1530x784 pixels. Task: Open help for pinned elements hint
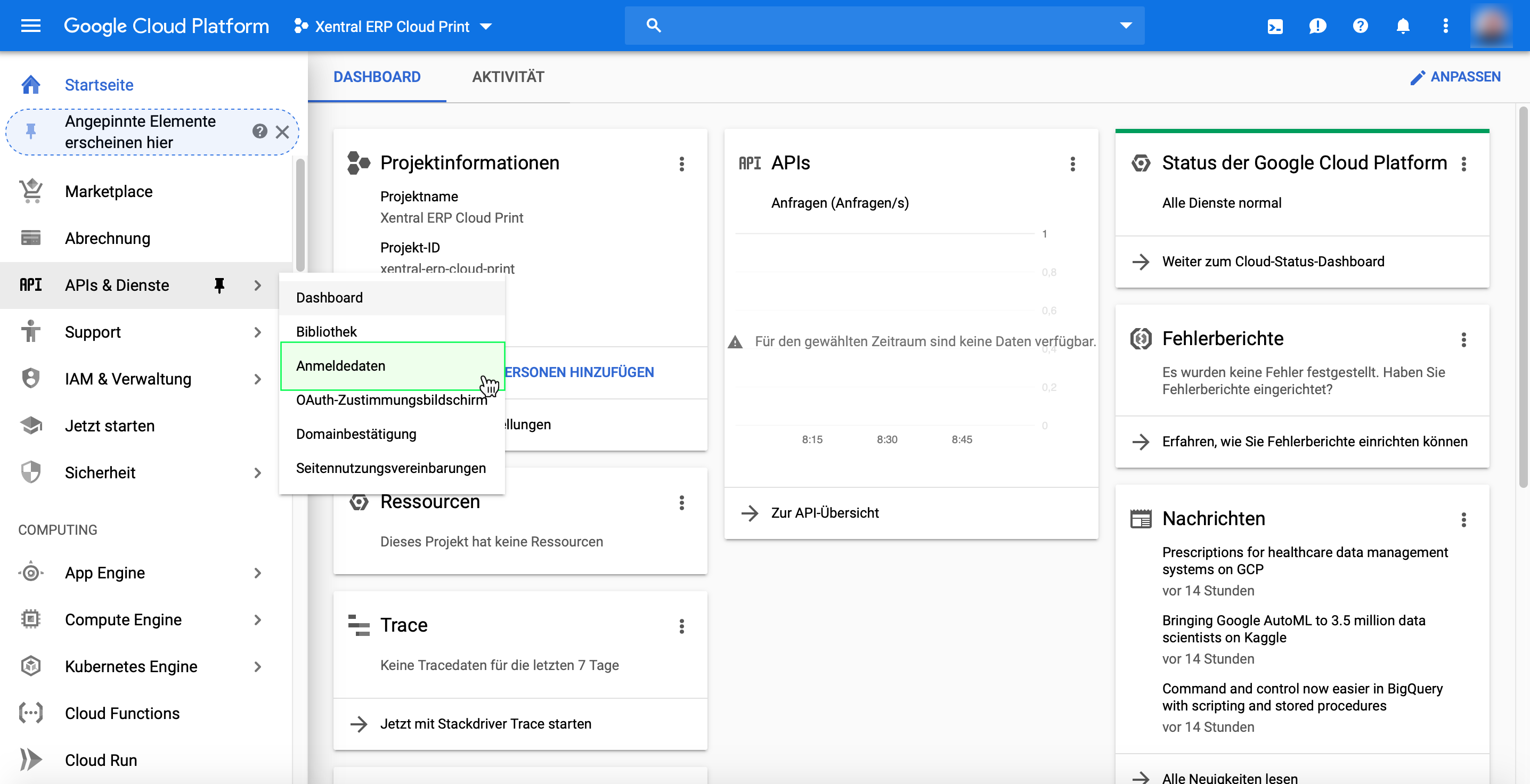point(259,131)
